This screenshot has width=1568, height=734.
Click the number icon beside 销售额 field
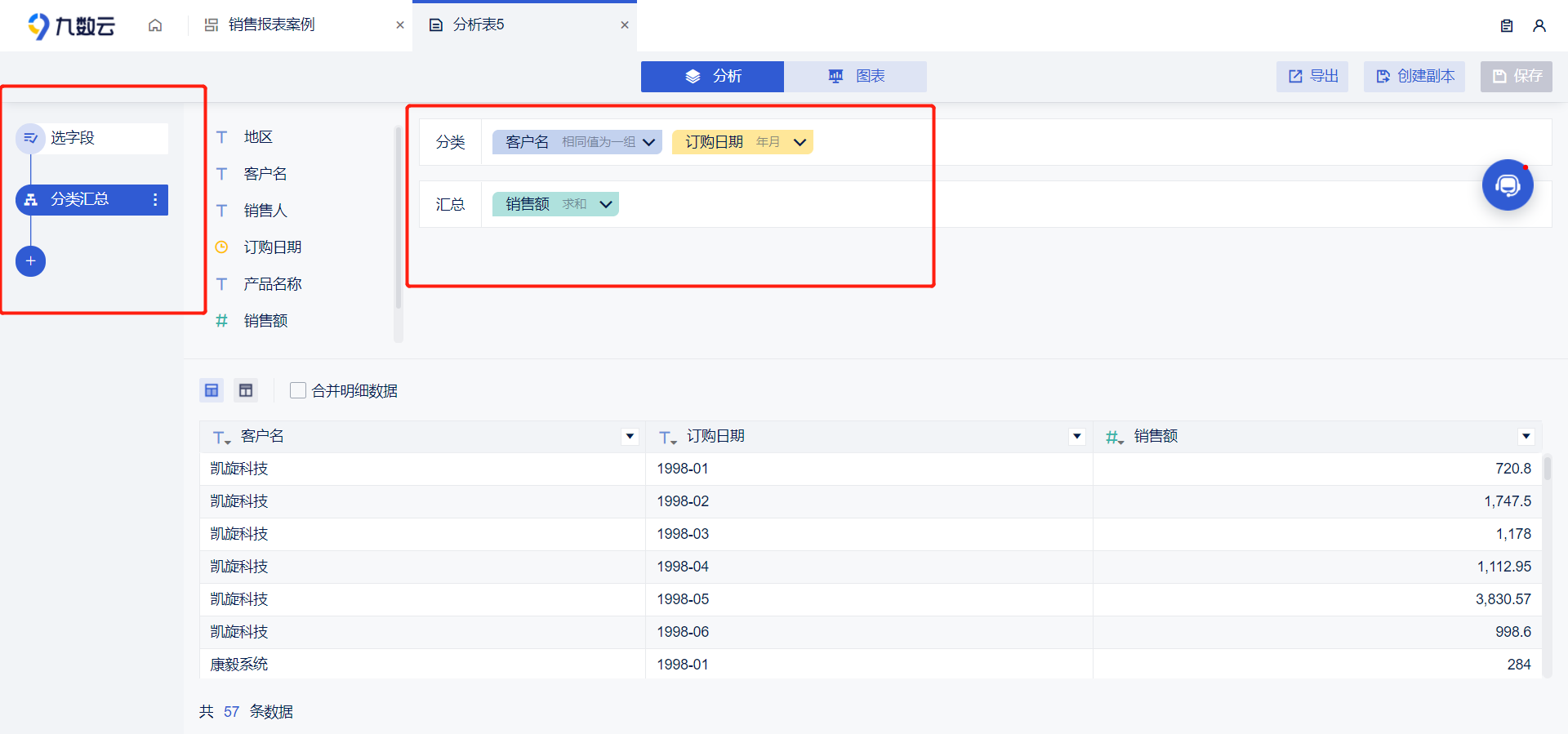point(221,321)
